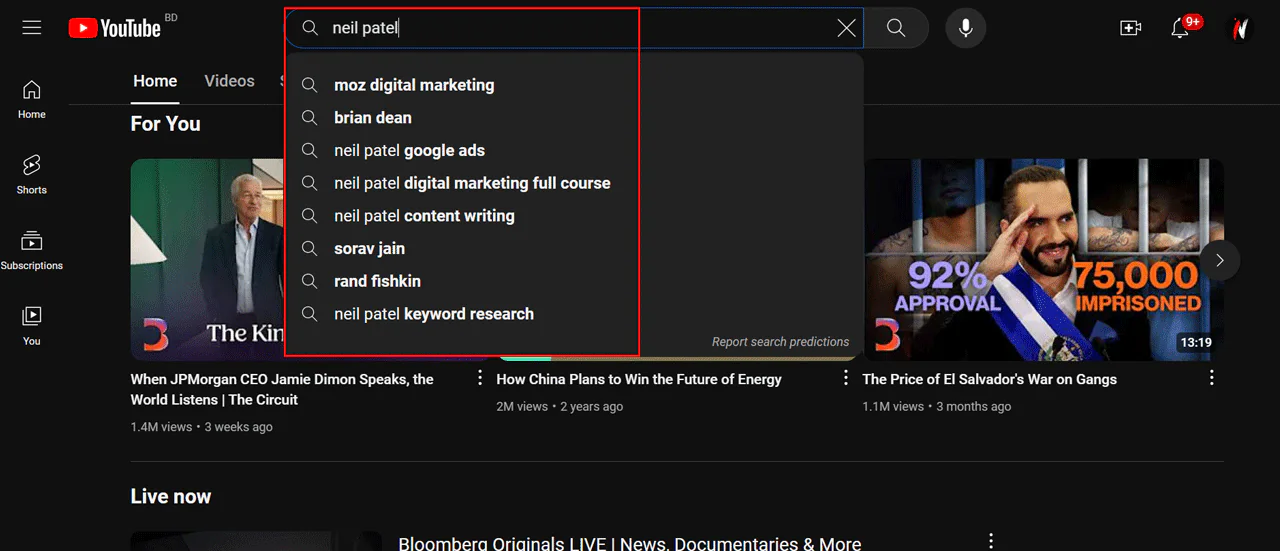
Task: Open Home in the sidebar
Action: pyautogui.click(x=32, y=99)
